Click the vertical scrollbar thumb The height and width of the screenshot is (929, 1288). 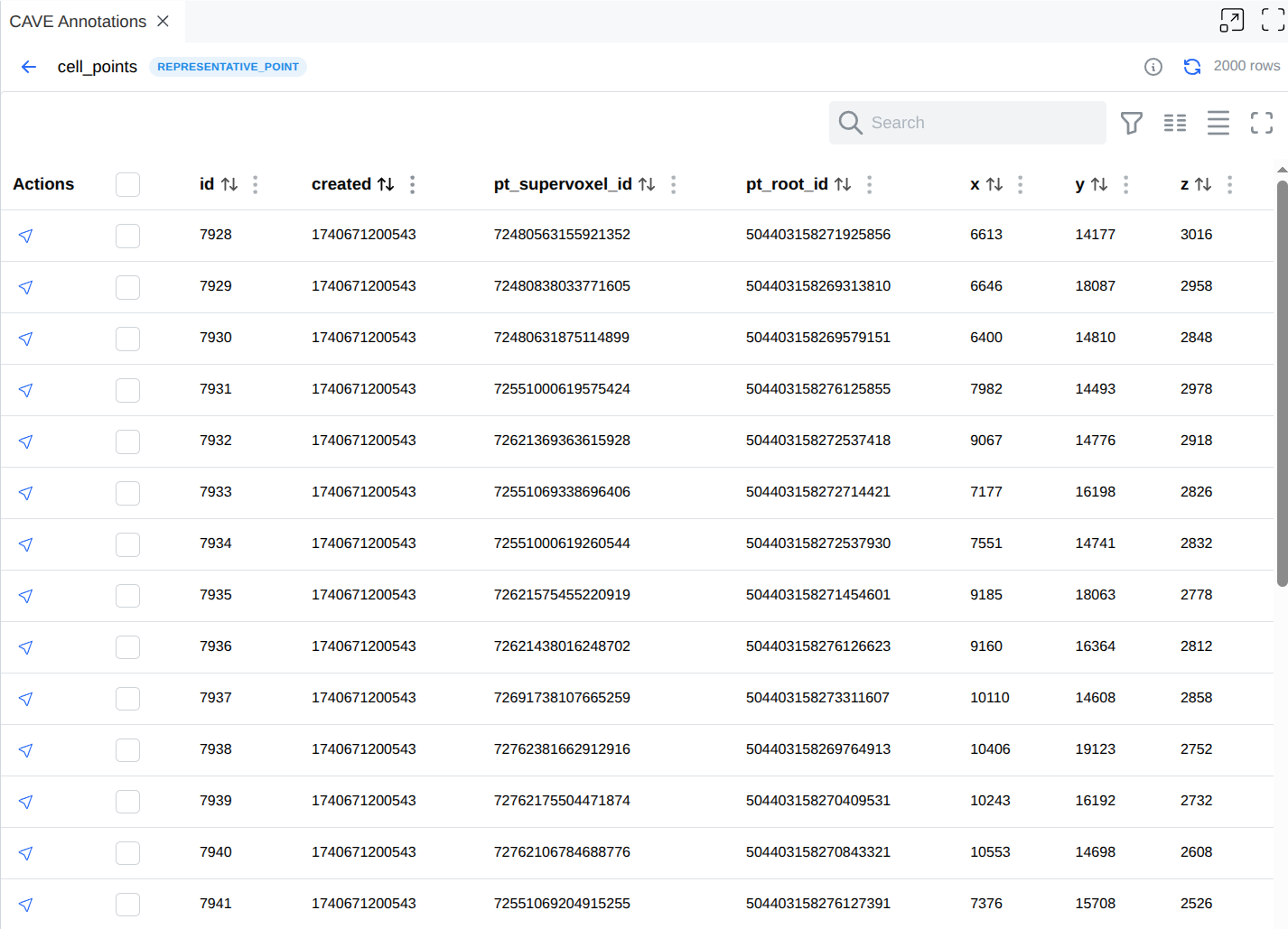click(1282, 384)
